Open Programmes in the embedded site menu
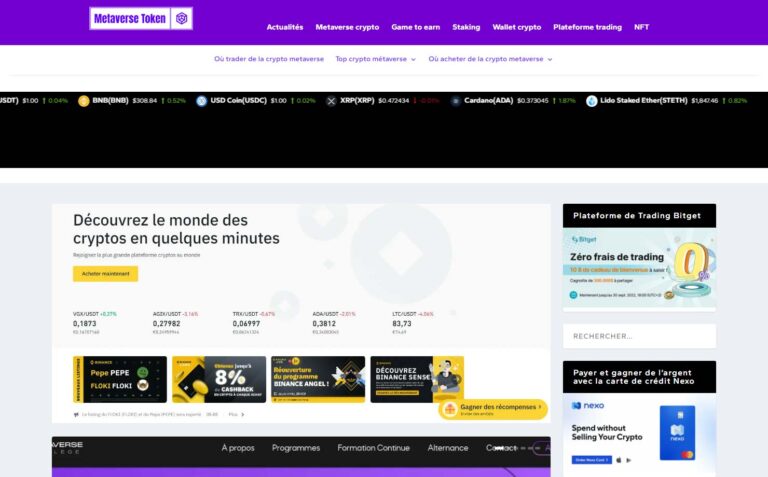The height and width of the screenshot is (477, 768). [x=296, y=448]
